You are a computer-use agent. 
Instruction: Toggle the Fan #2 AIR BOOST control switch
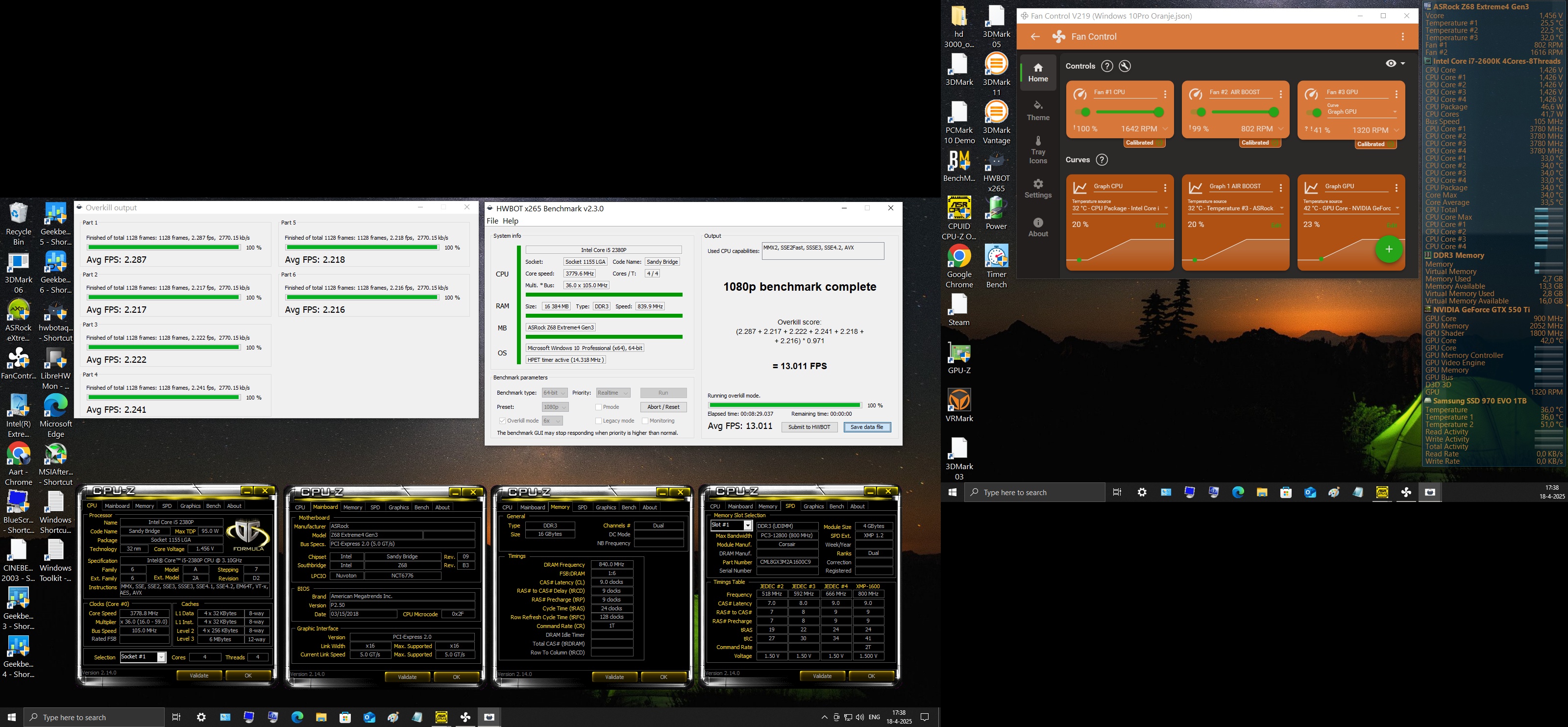click(x=1198, y=113)
